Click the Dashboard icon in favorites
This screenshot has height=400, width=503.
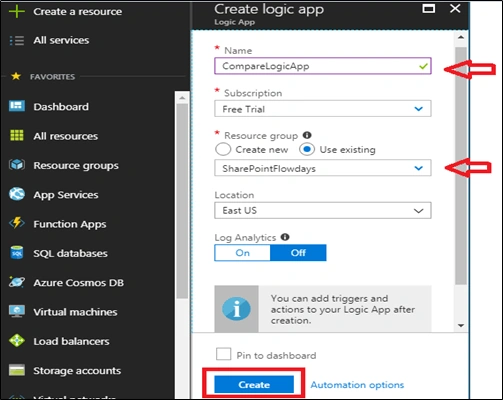pos(17,106)
